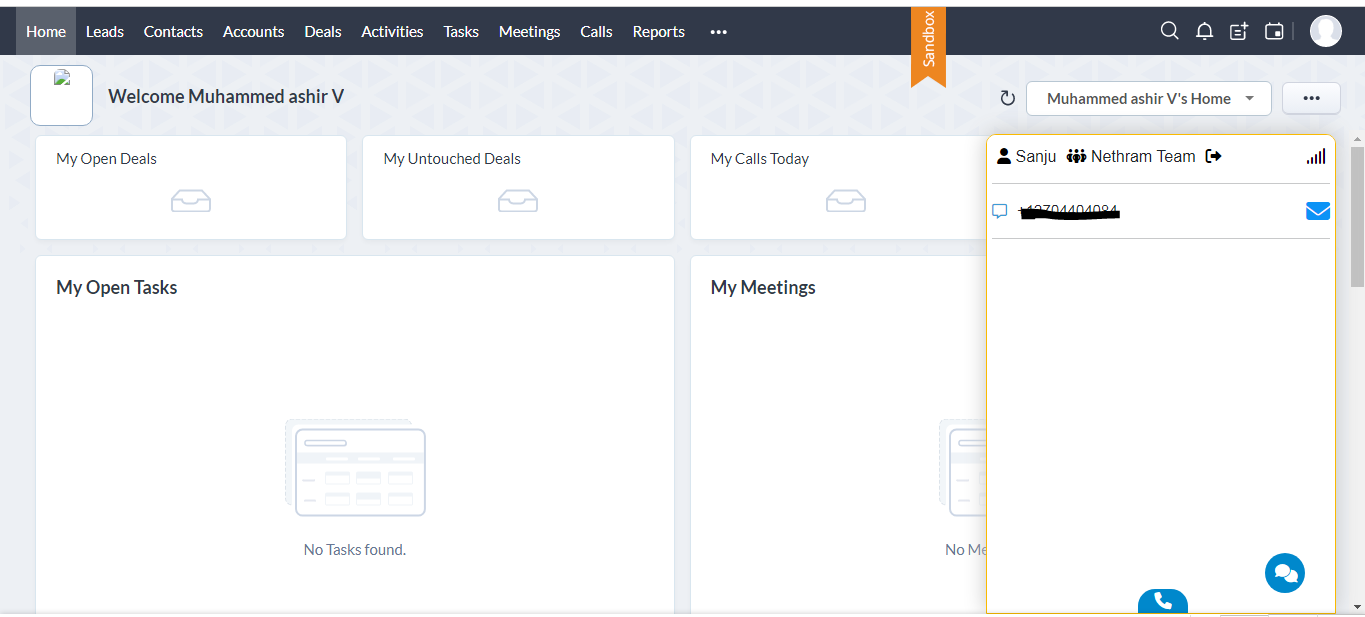This screenshot has width=1365, height=617.
Task: Click the blue envelope message icon
Action: (1317, 211)
